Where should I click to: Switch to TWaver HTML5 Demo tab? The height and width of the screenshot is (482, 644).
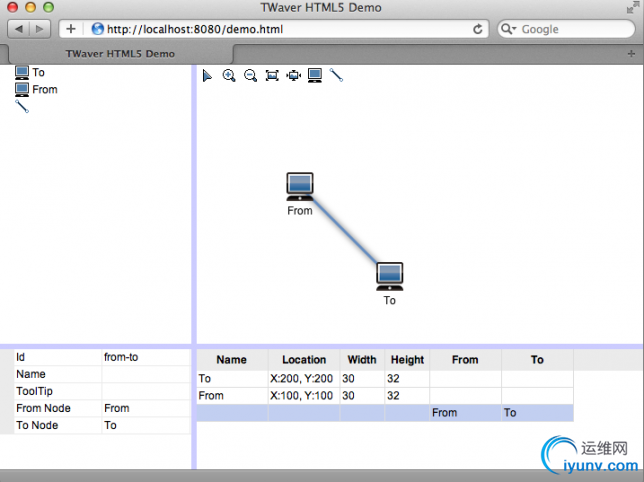point(120,54)
